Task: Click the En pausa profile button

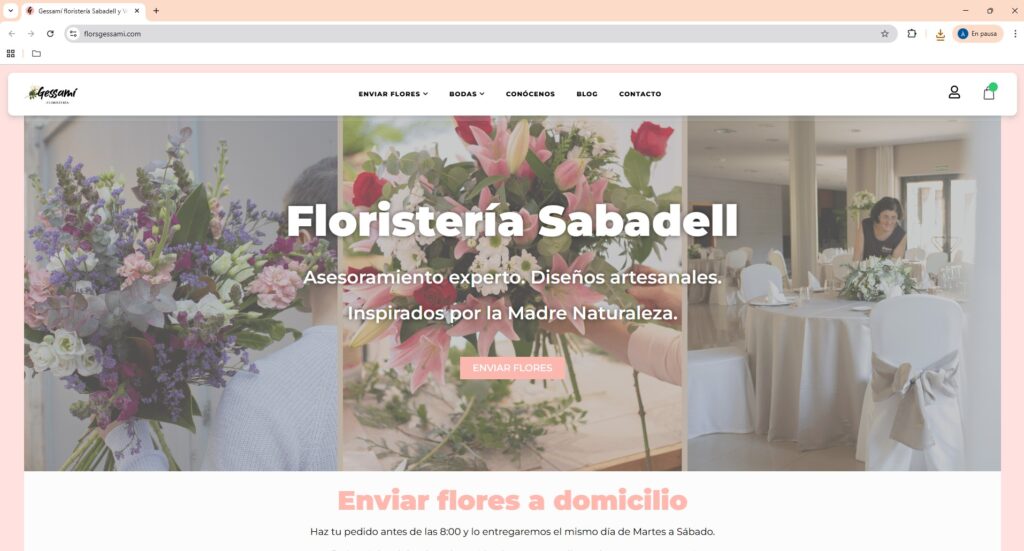Action: point(978,34)
